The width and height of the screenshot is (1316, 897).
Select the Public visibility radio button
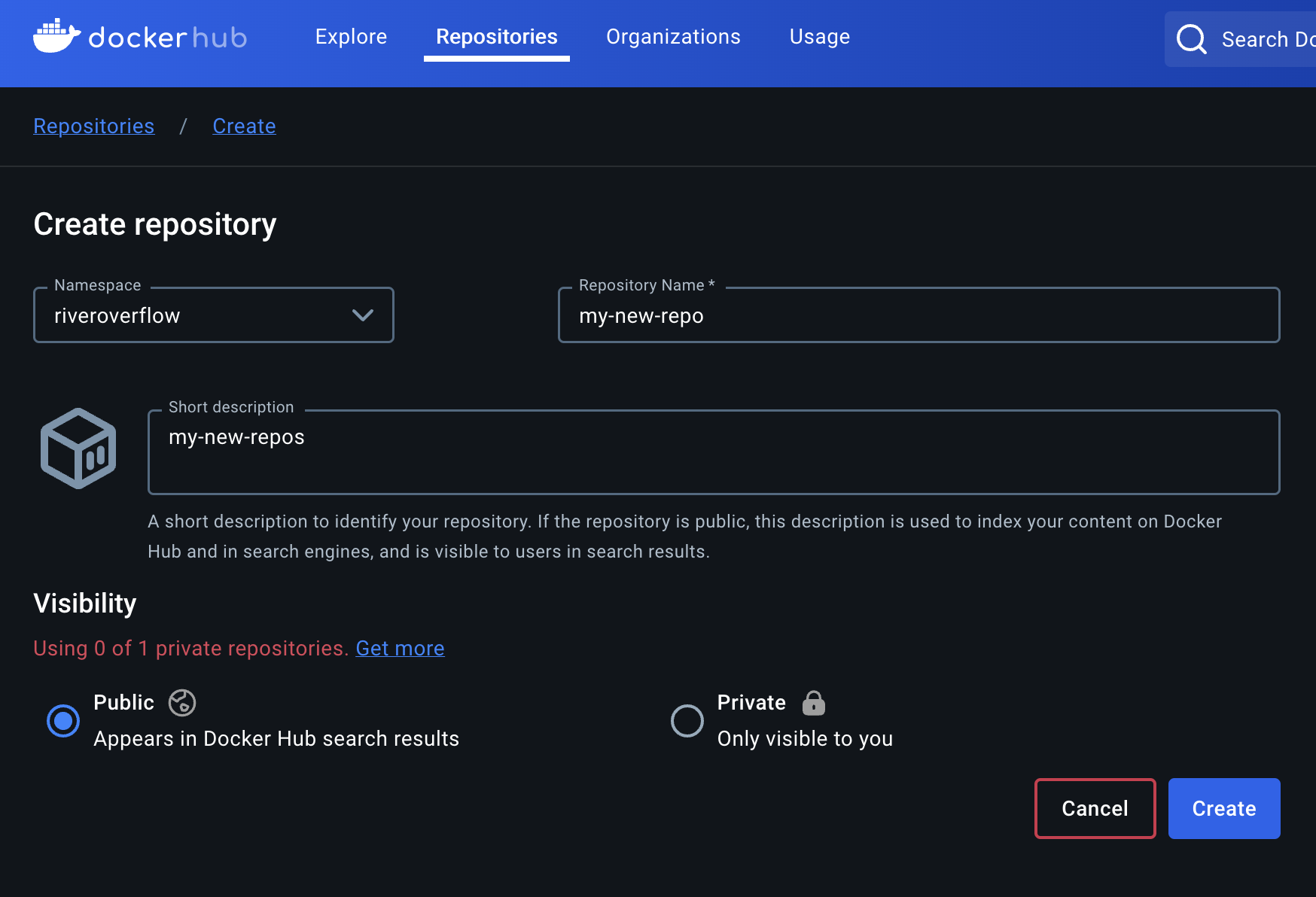[63, 721]
